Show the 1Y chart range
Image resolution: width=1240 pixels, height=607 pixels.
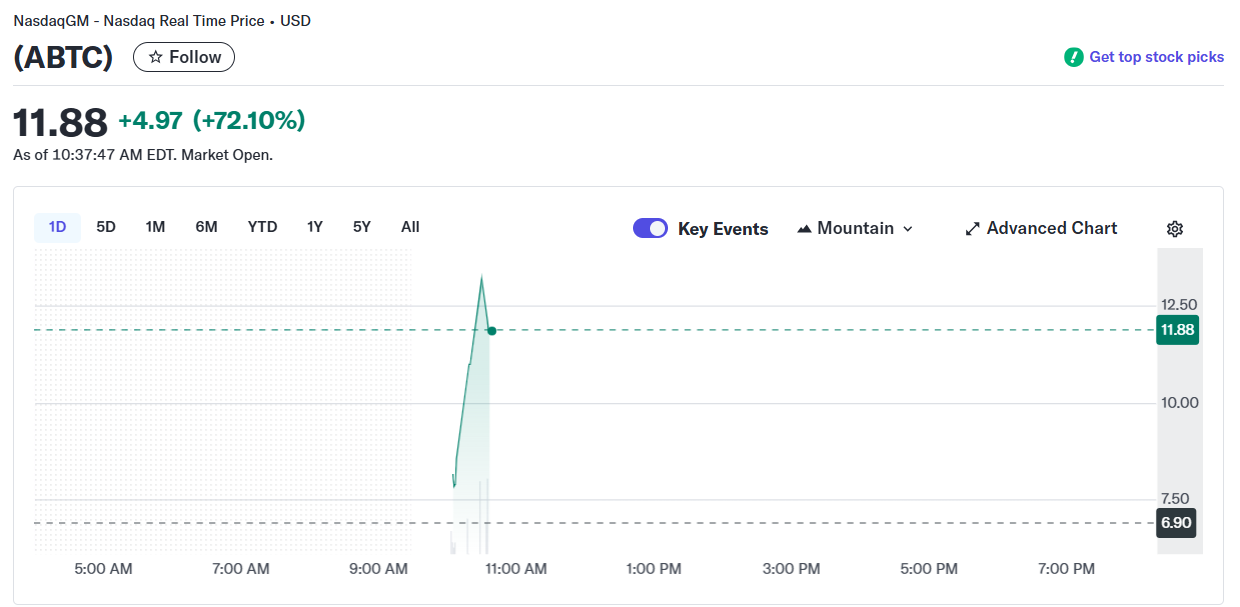(315, 227)
